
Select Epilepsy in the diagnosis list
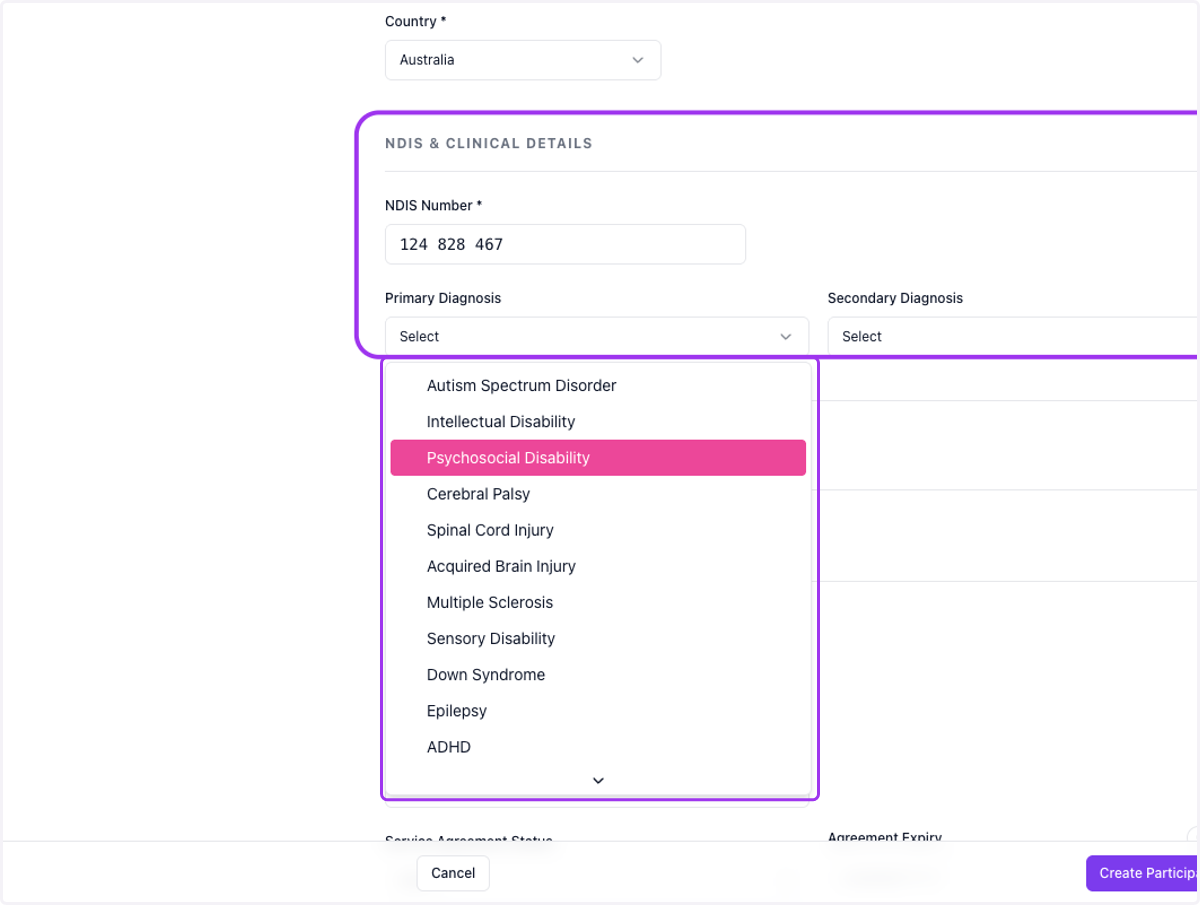pos(598,711)
